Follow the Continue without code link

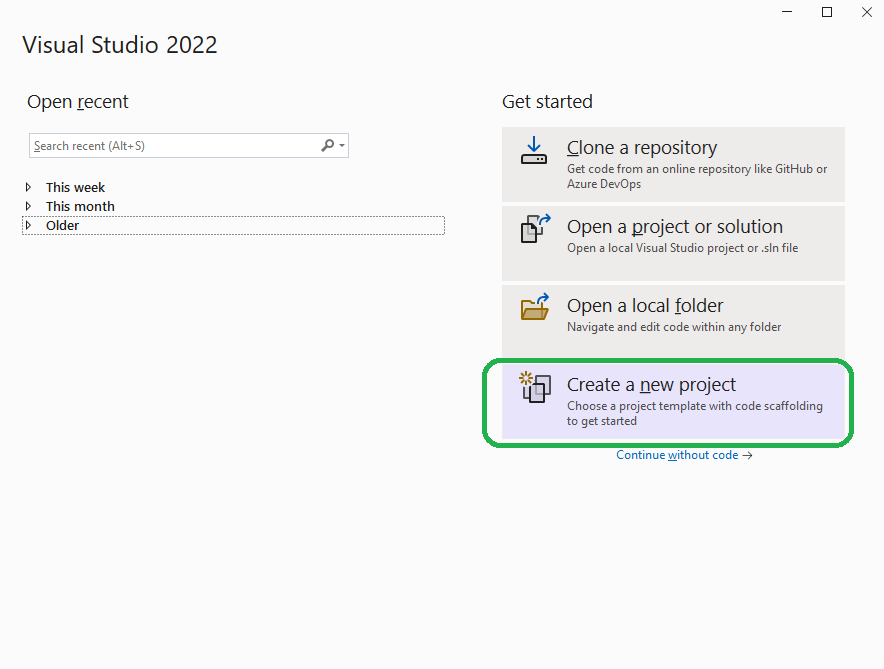point(678,455)
